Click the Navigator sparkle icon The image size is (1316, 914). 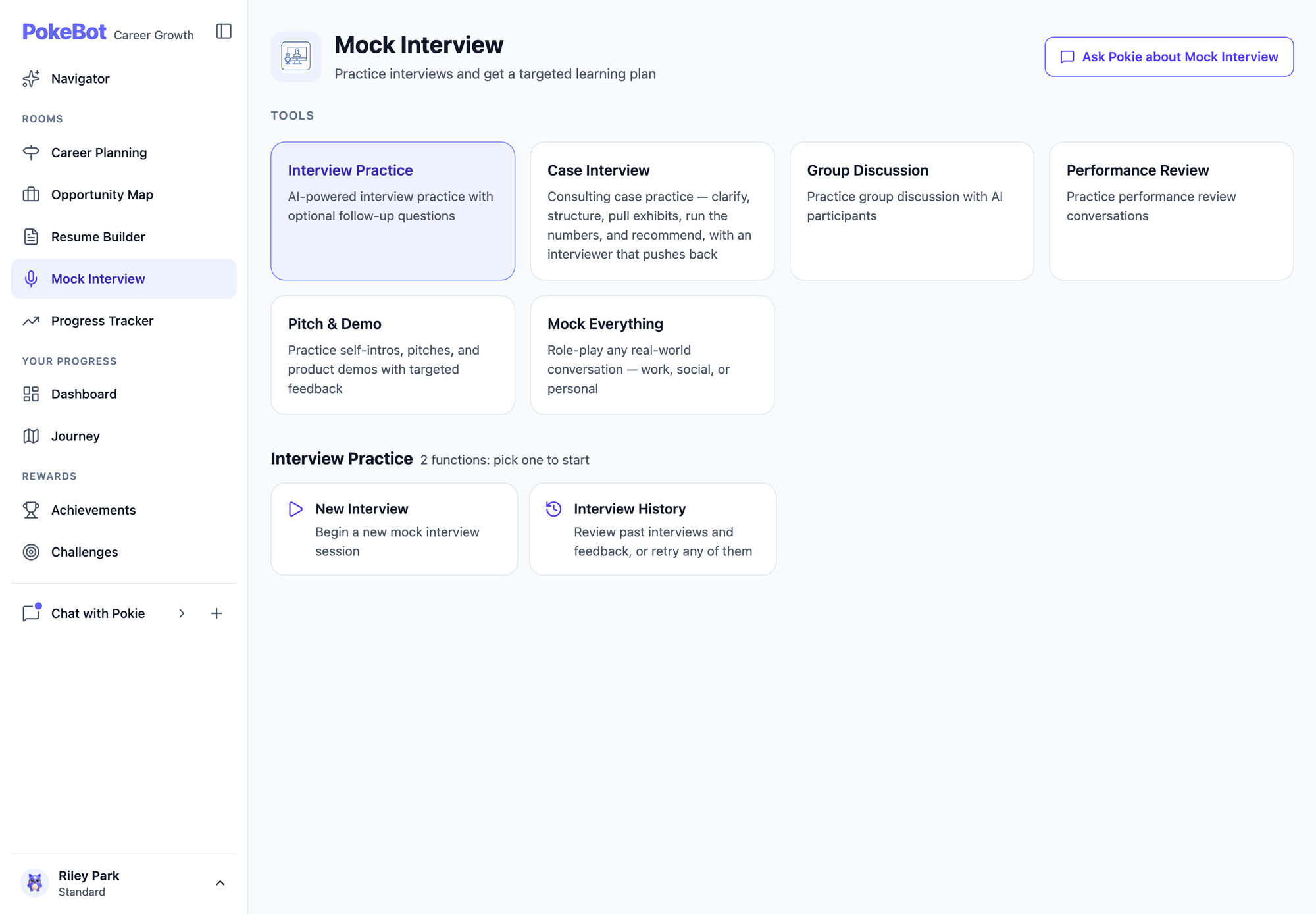[x=31, y=79]
